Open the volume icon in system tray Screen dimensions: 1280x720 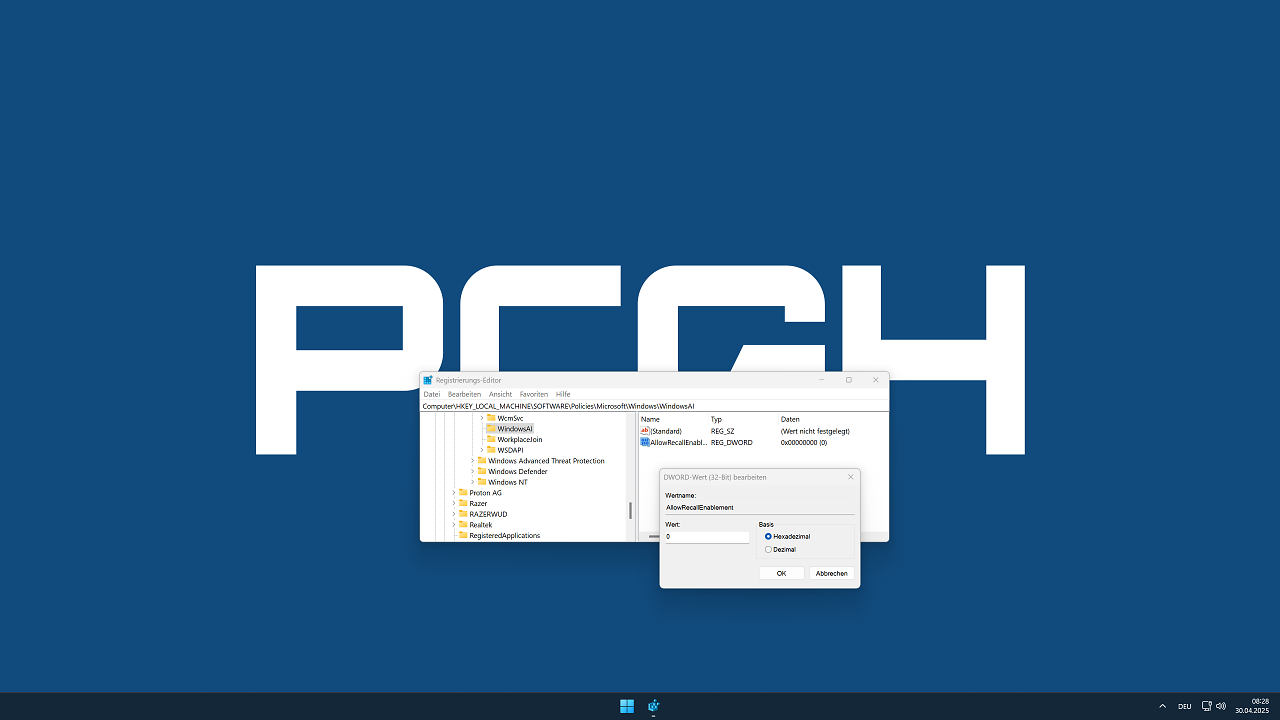(1221, 706)
